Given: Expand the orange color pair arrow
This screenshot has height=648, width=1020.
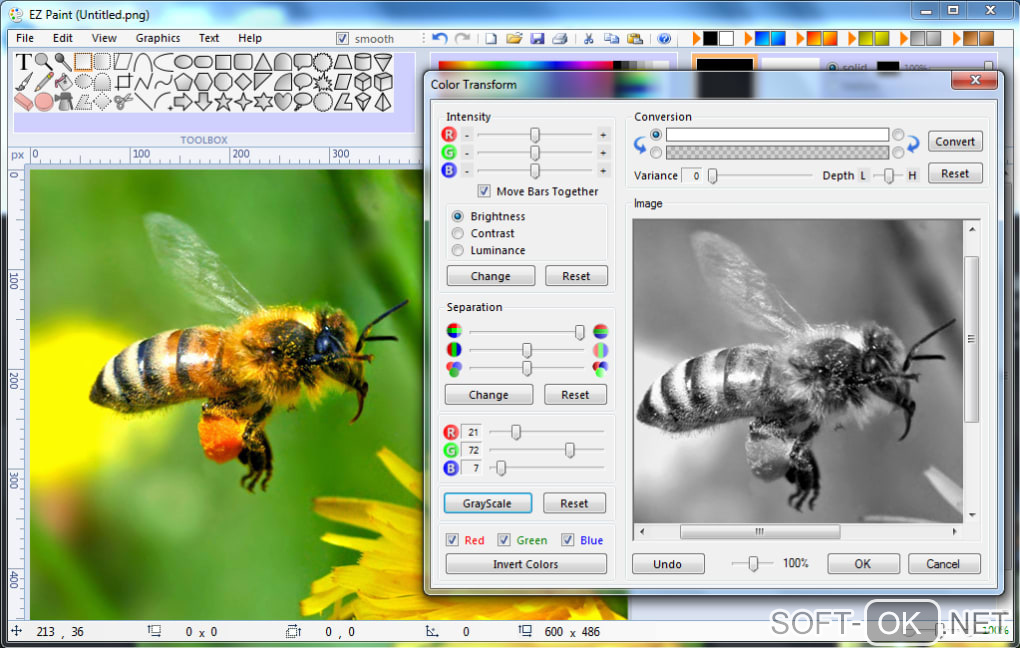Looking at the screenshot, I should (801, 38).
